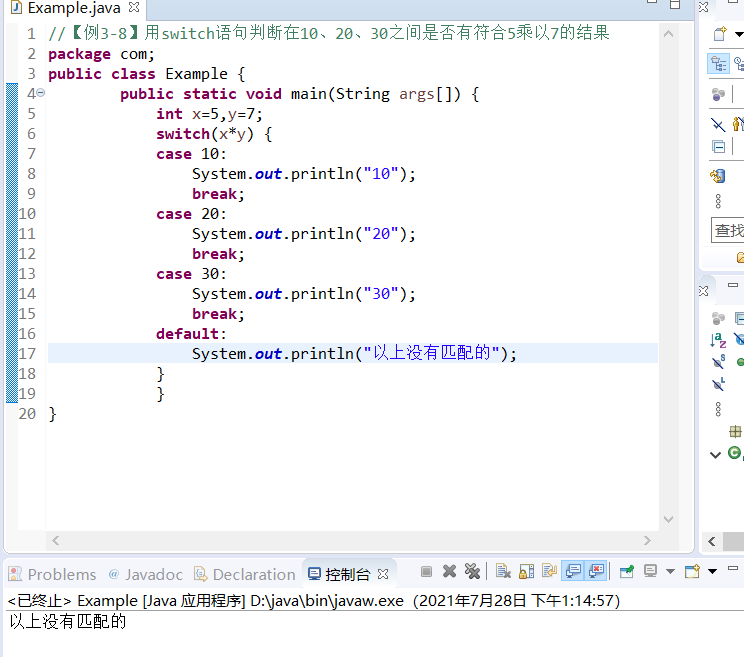Select package grid icon in Outline tree
Screen dimensions: 744x657
(735, 432)
